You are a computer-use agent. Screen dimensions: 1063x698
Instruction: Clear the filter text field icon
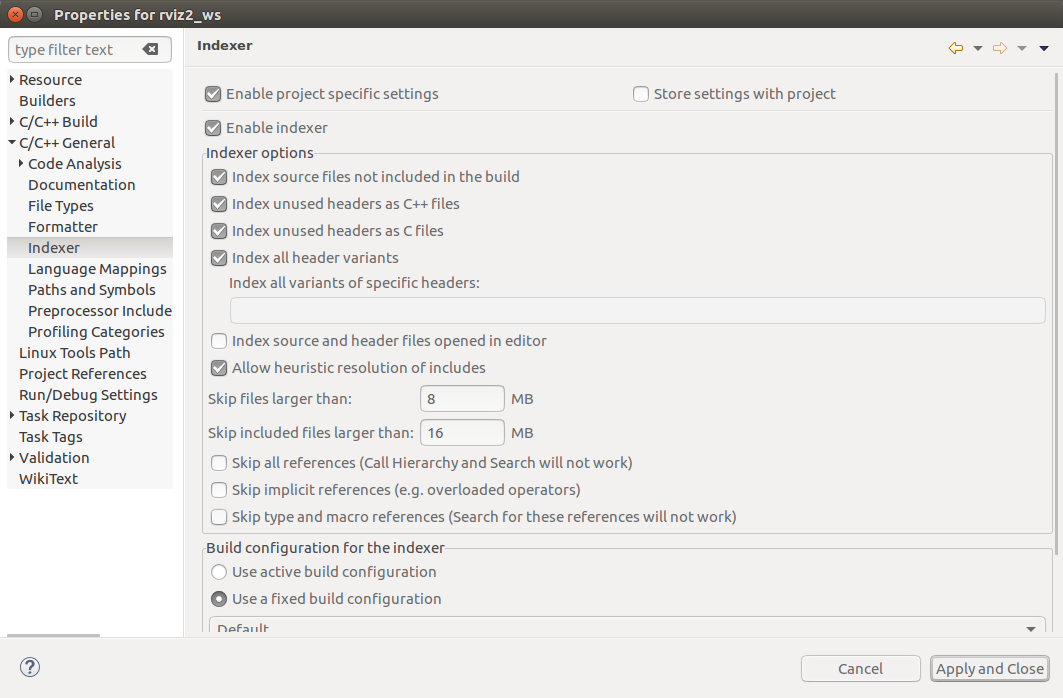click(150, 50)
